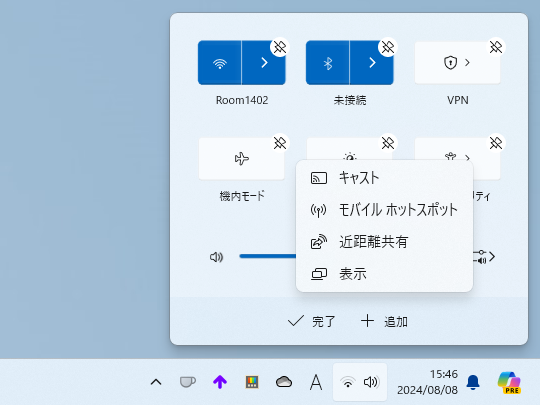
Task: Unpin the brightness/night light tile
Action: (x=388, y=143)
